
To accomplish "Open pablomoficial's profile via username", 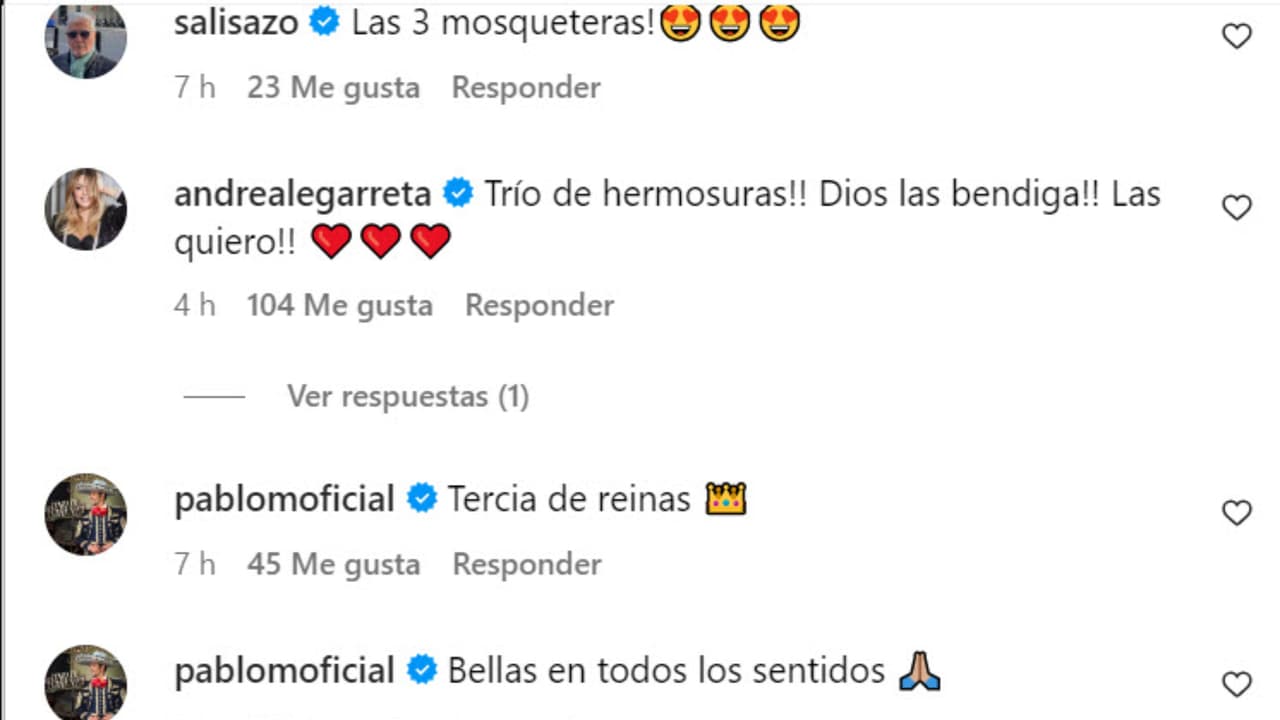I will pos(284,498).
